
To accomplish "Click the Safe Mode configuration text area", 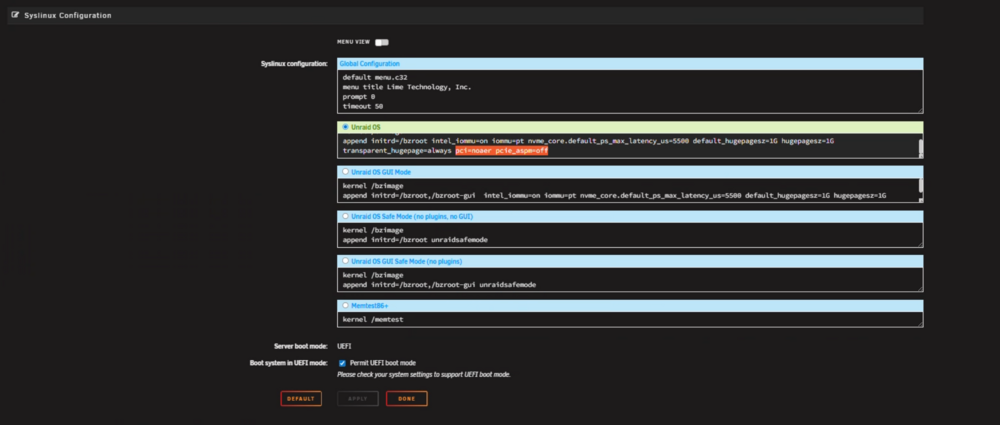I will tap(630, 235).
